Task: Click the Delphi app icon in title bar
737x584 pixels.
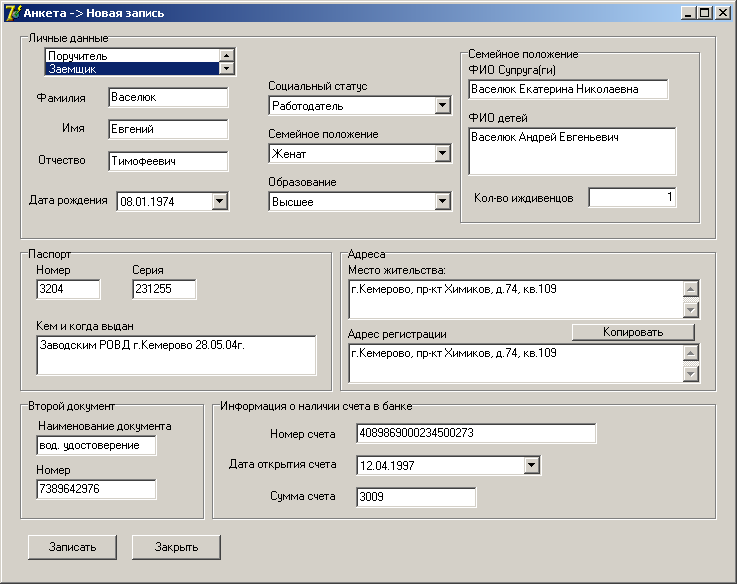Action: click(12, 12)
